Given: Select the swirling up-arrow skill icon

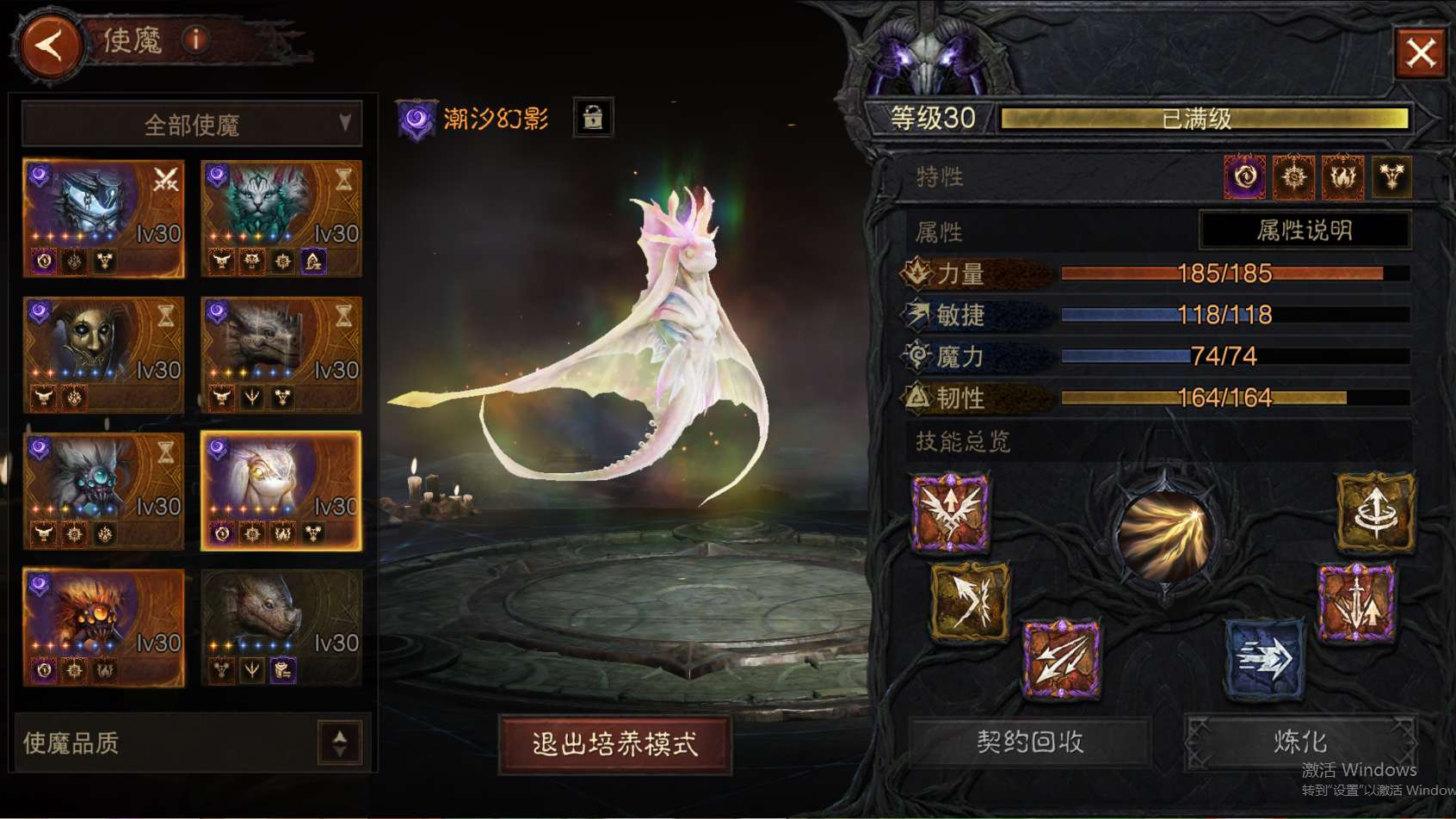Looking at the screenshot, I should pos(1375,512).
